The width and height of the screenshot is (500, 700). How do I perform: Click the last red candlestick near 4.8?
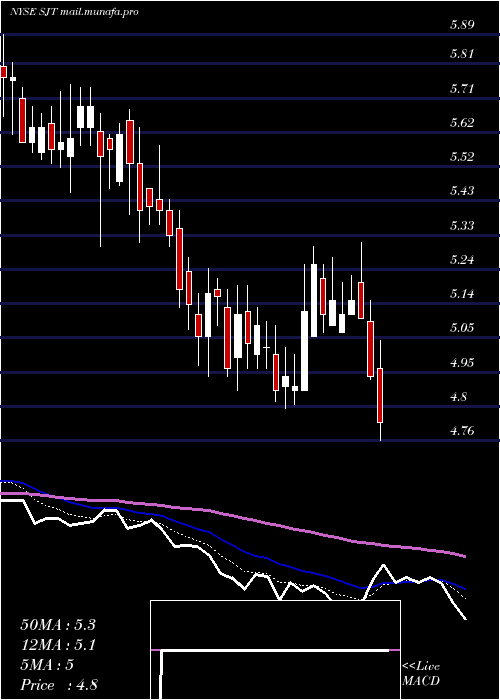coord(380,396)
